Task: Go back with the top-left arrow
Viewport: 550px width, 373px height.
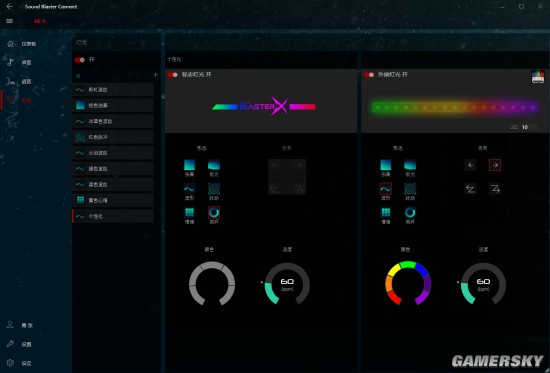Action: tap(9, 6)
